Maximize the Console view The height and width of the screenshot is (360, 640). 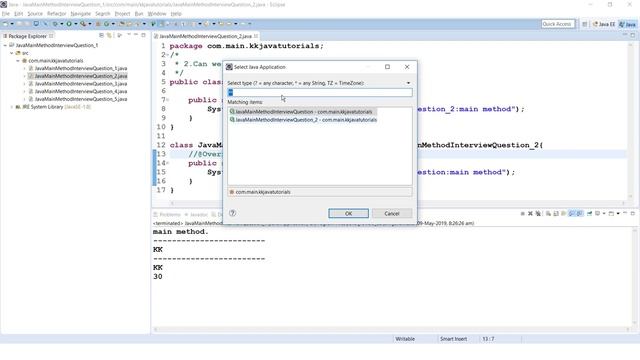point(633,213)
